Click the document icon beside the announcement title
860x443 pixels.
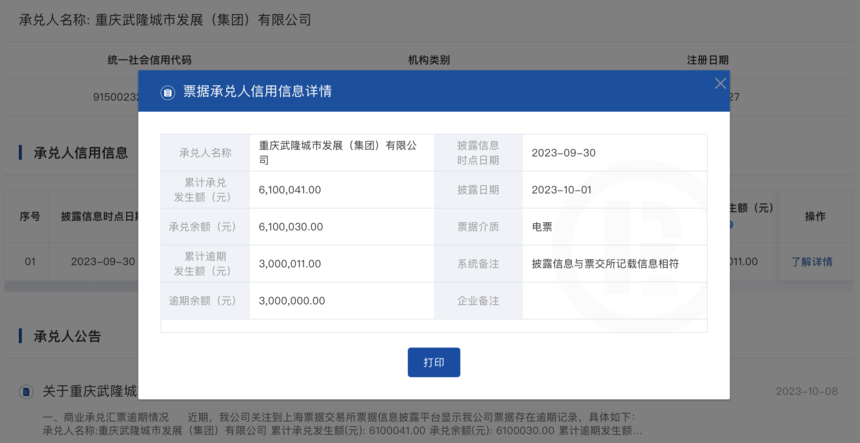[26, 391]
